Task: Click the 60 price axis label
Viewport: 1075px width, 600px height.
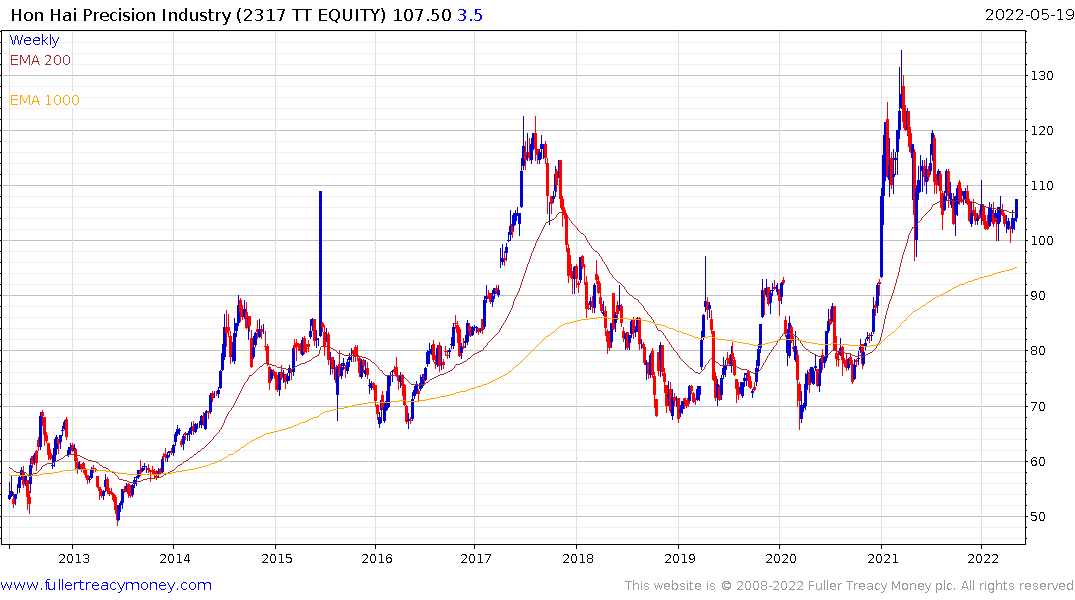Action: point(1038,461)
